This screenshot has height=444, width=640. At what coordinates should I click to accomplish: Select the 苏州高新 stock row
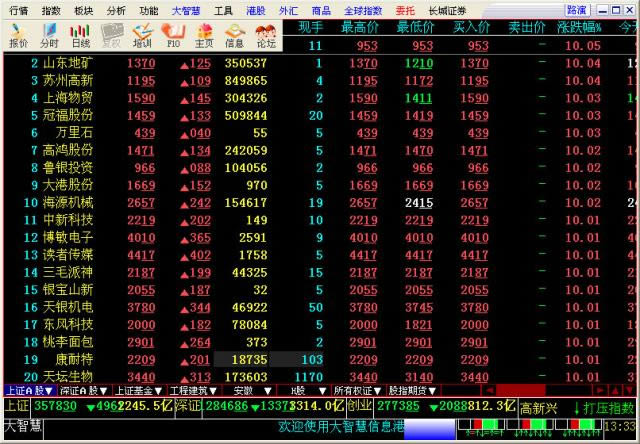[320, 81]
